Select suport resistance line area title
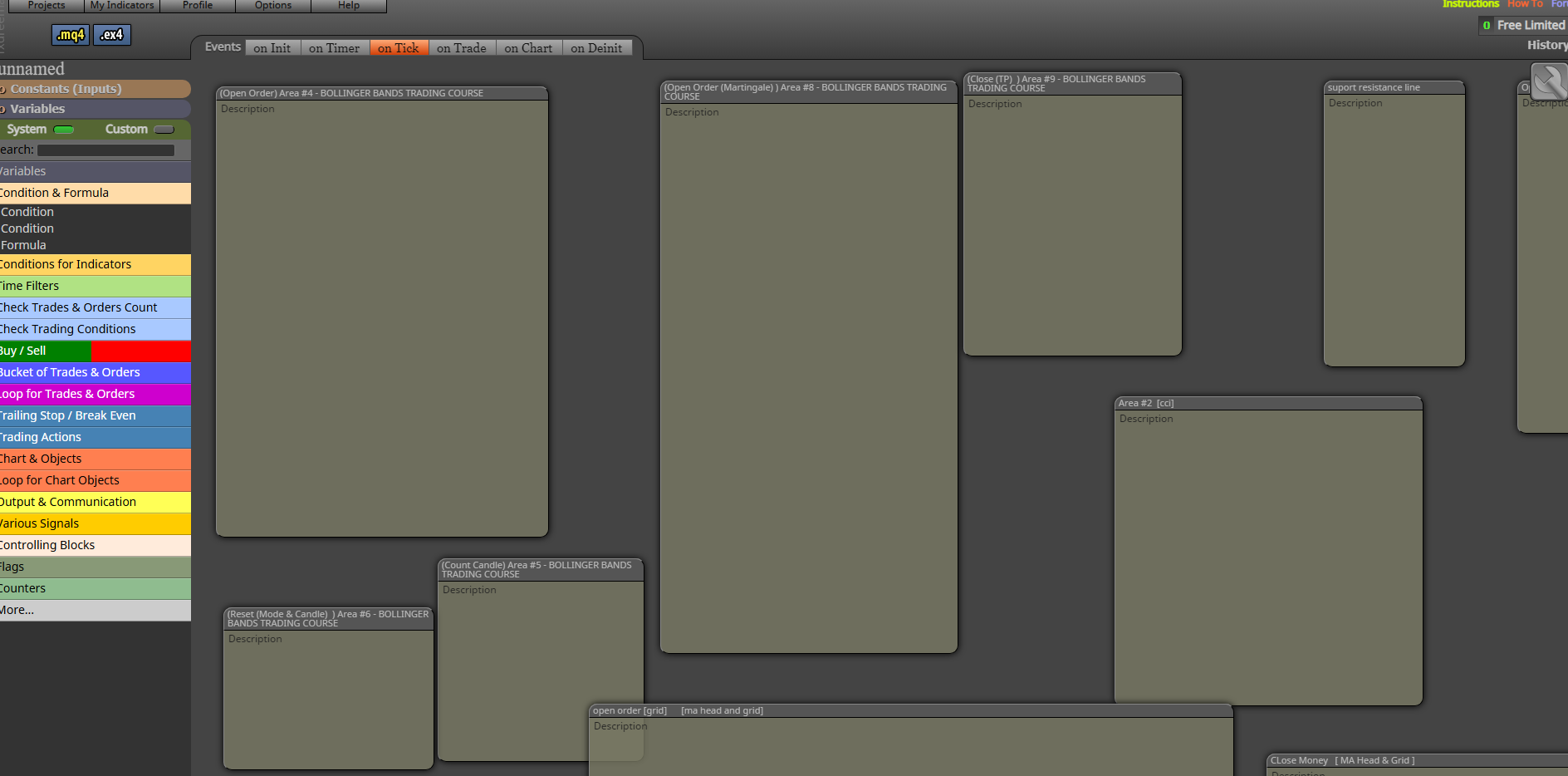Image resolution: width=1568 pixels, height=776 pixels. coord(1394,87)
